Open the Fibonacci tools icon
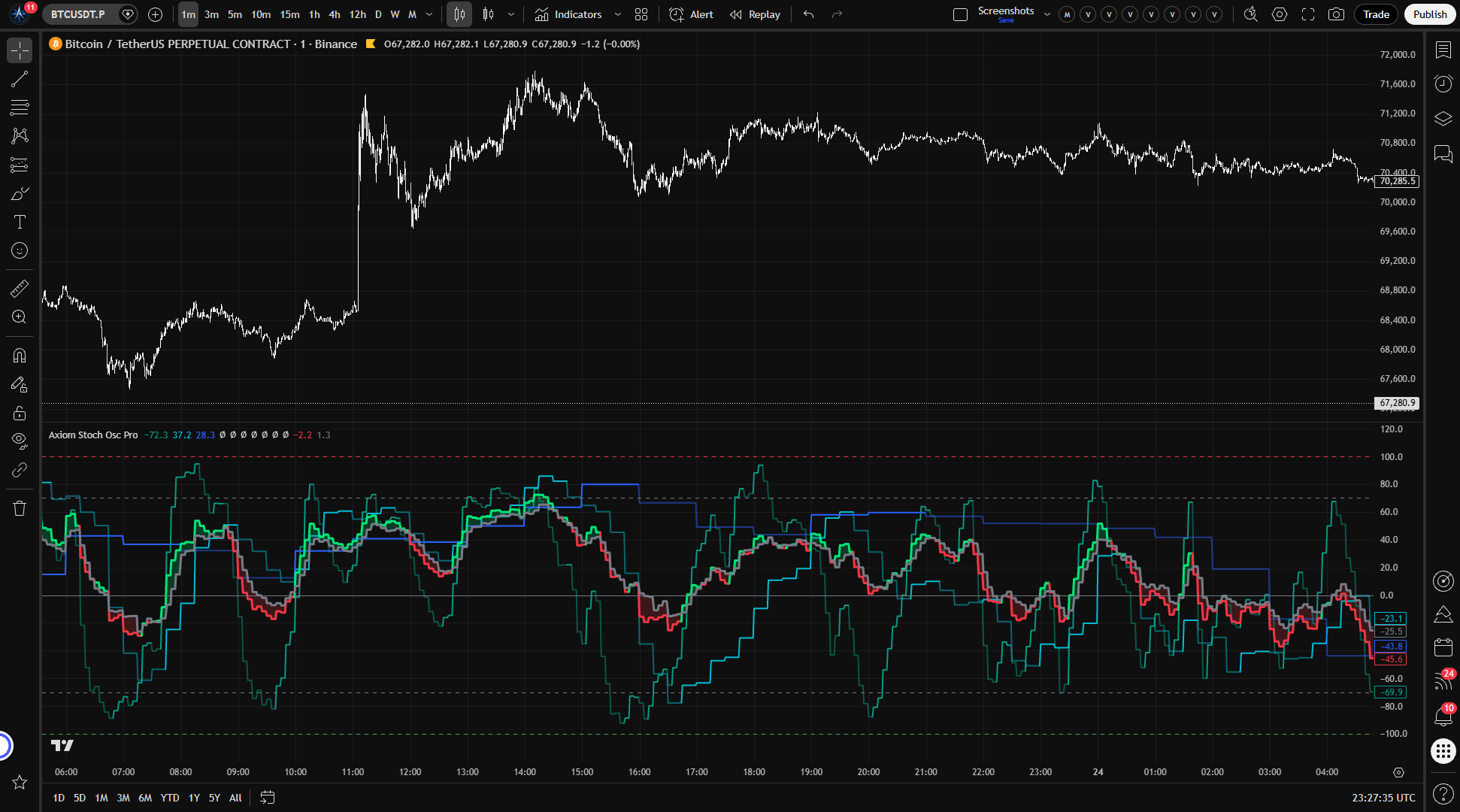This screenshot has width=1460, height=812. [20, 108]
